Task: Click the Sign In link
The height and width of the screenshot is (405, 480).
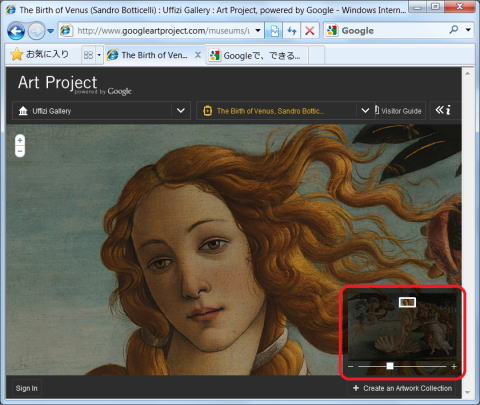Action: 26,388
